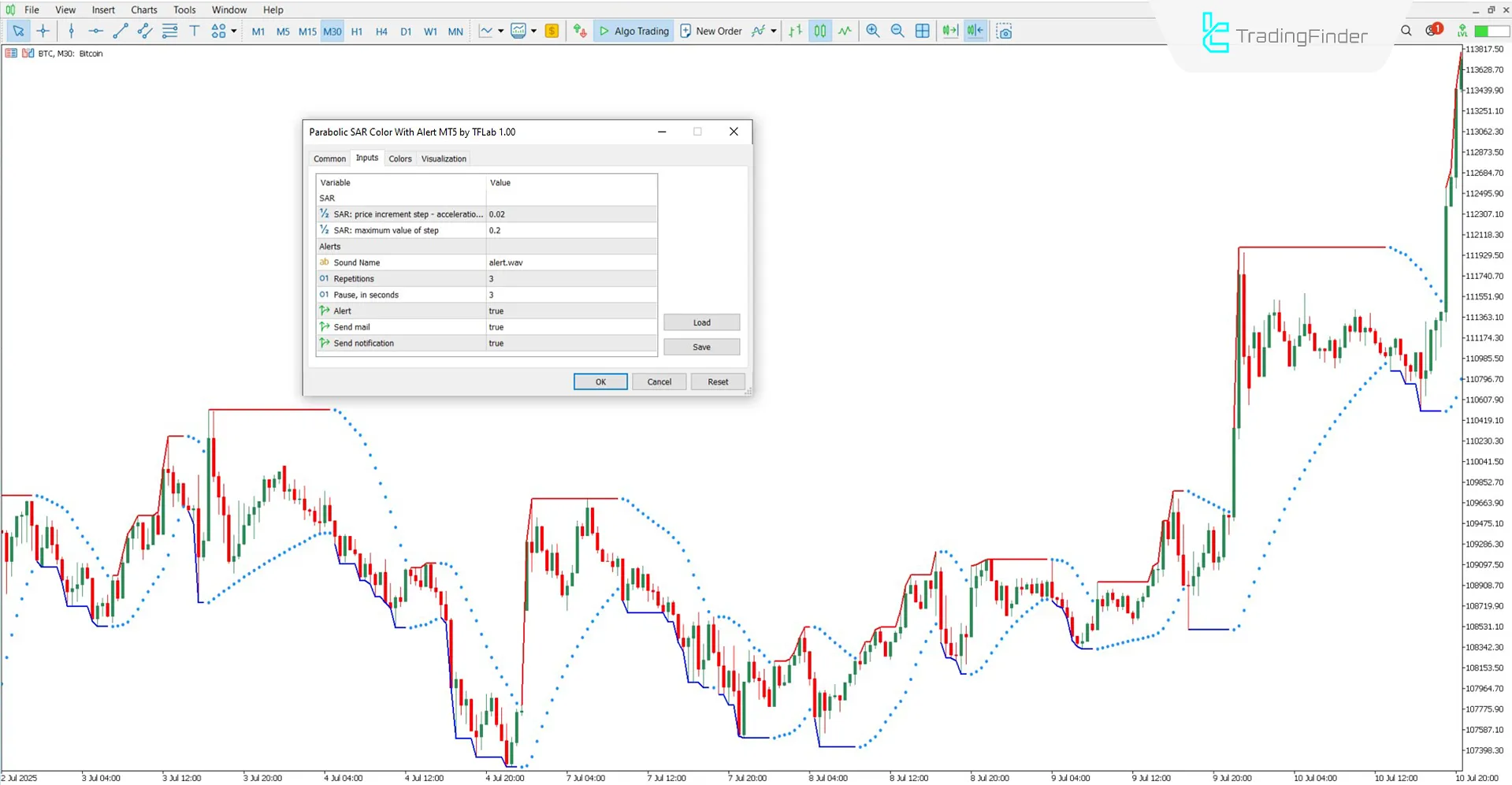Switch chart to Candlestick view

(x=820, y=31)
